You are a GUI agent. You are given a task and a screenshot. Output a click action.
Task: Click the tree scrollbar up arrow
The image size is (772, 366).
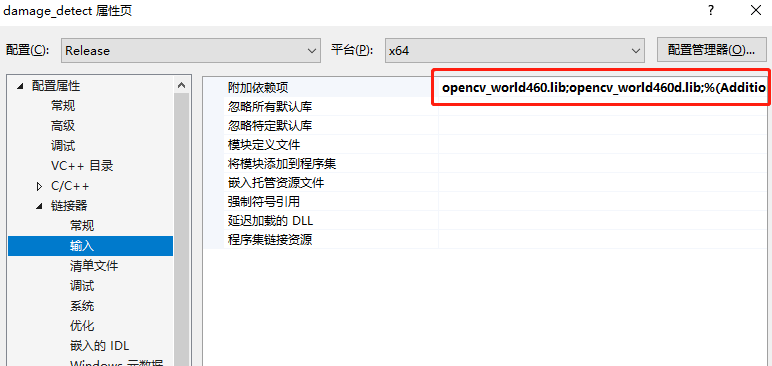coord(182,86)
